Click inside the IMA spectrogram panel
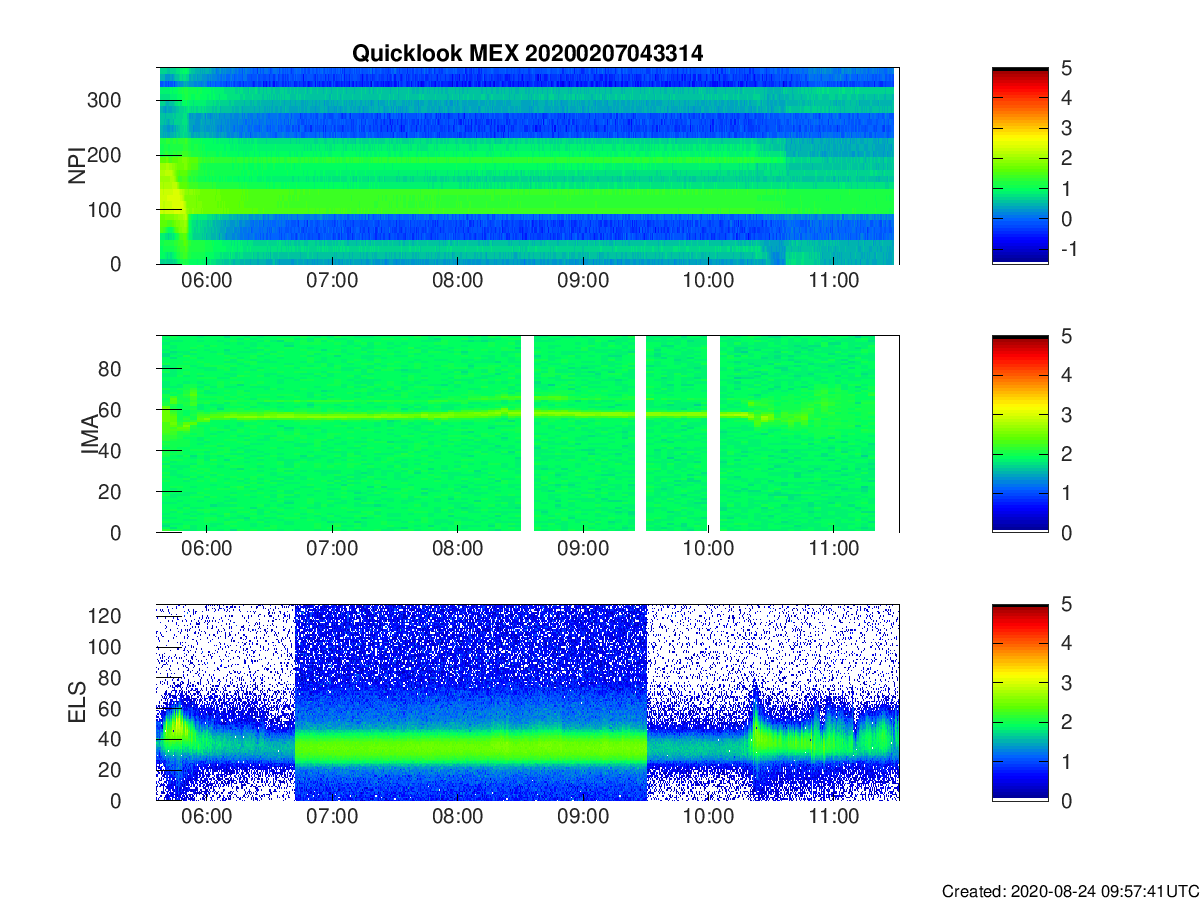The image size is (1200, 900). click(527, 434)
